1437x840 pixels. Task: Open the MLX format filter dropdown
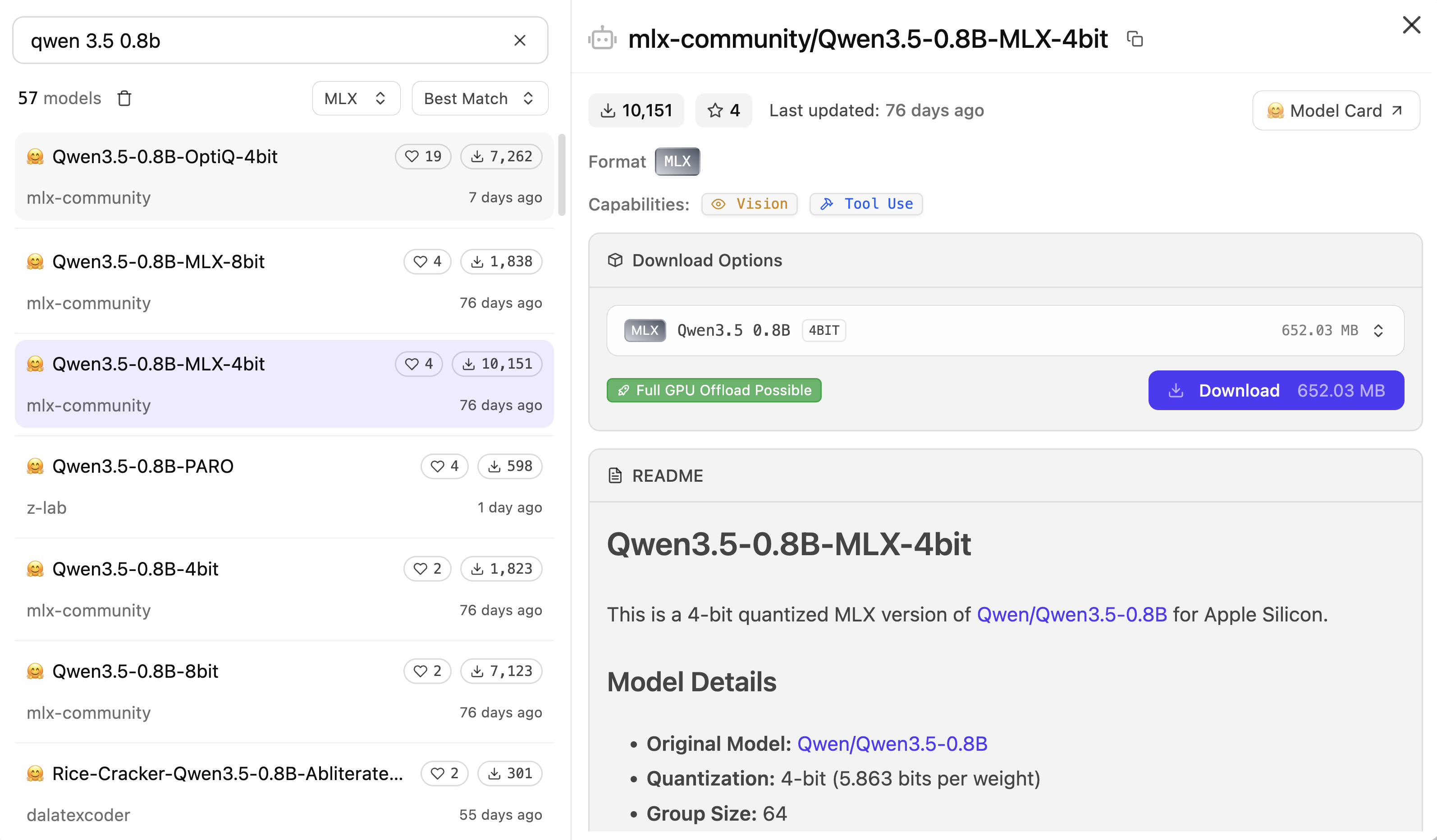[357, 99]
